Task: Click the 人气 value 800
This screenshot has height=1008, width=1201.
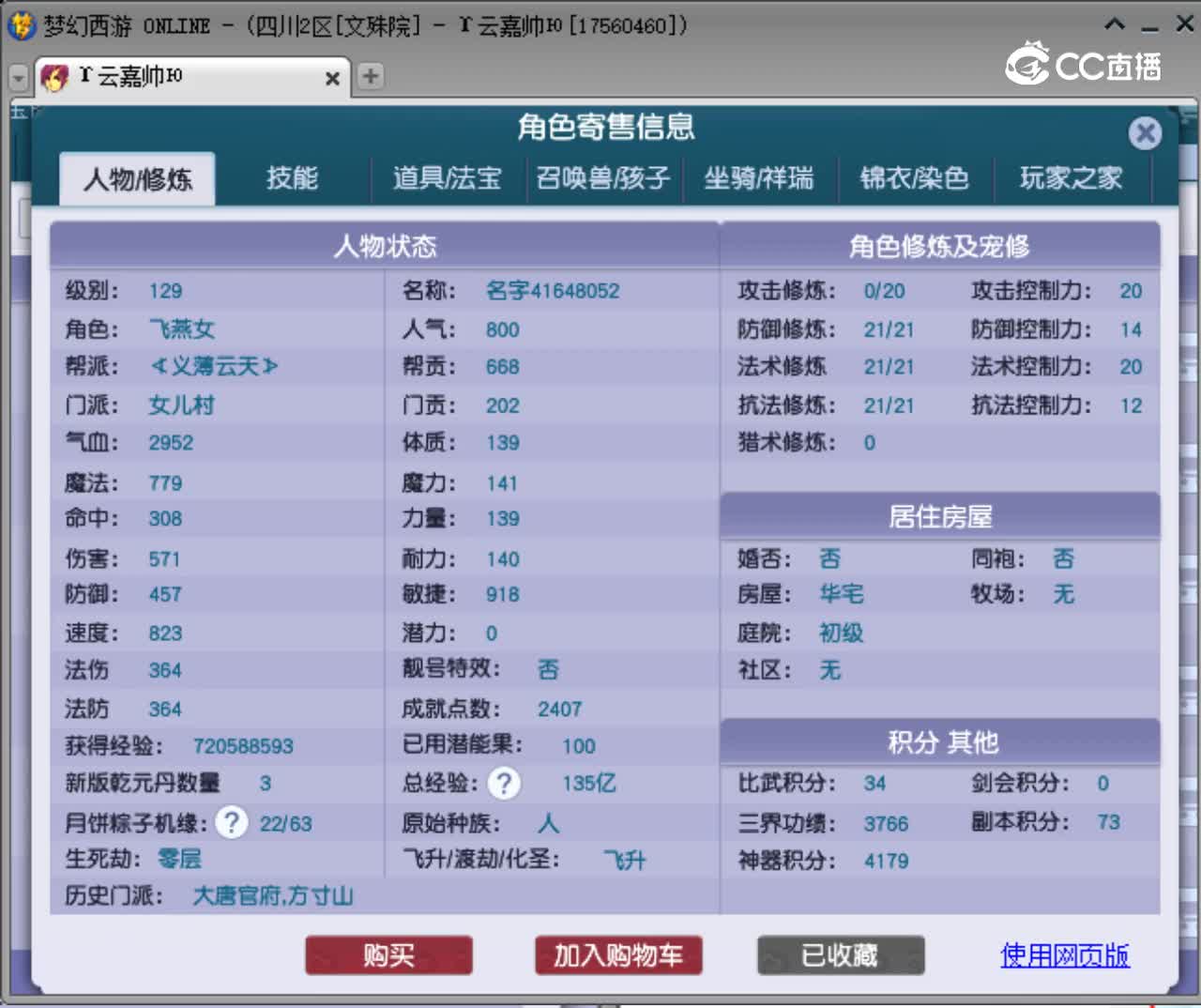Action: pos(502,329)
